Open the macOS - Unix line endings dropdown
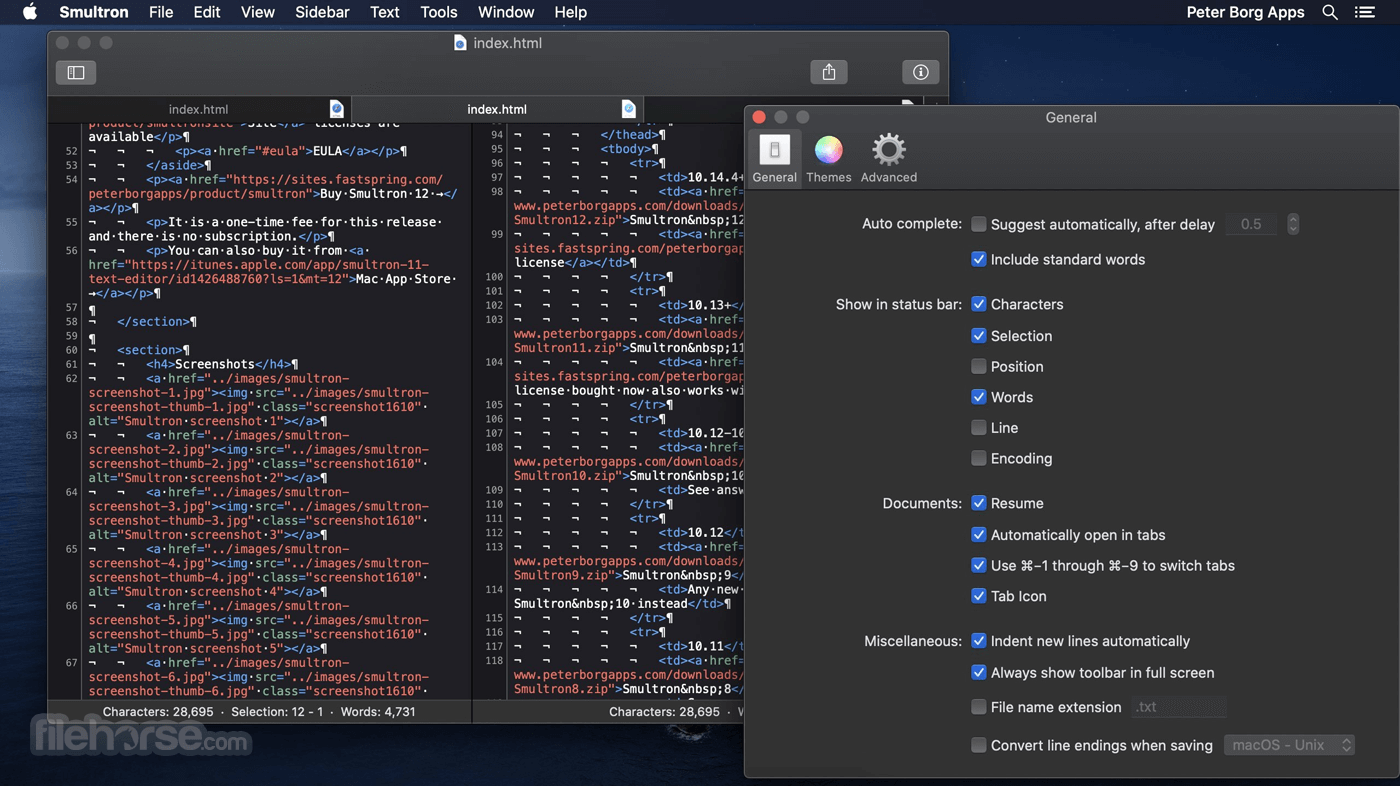 coord(1290,745)
